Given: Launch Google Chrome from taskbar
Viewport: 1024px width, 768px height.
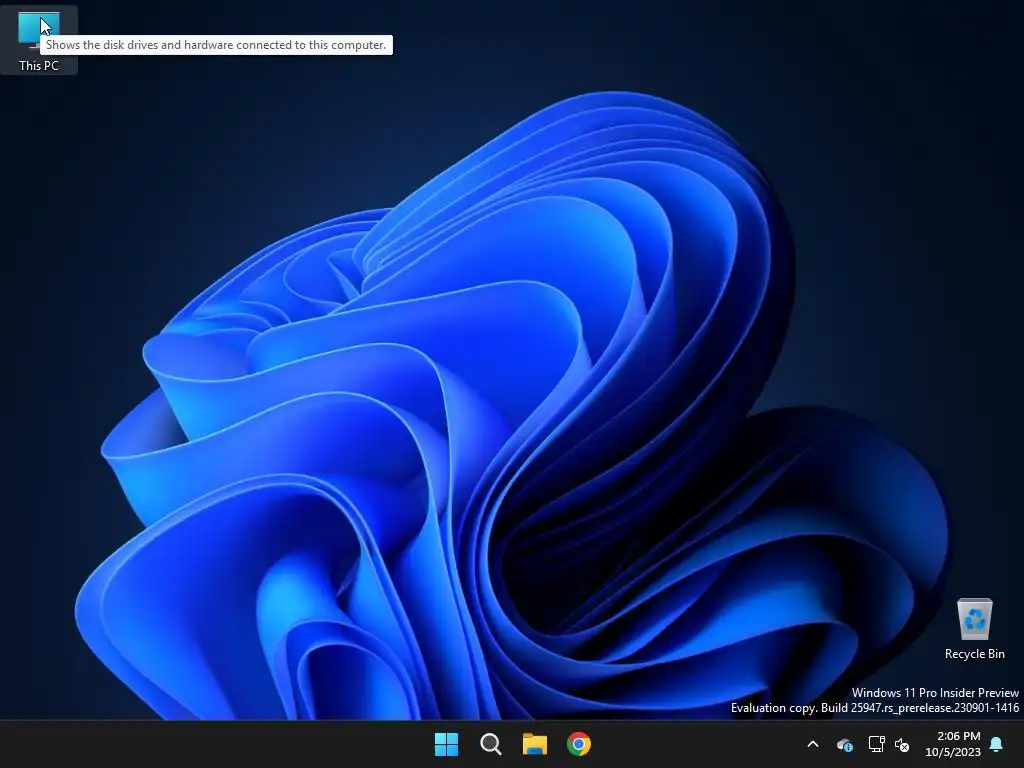Looking at the screenshot, I should click(x=579, y=744).
